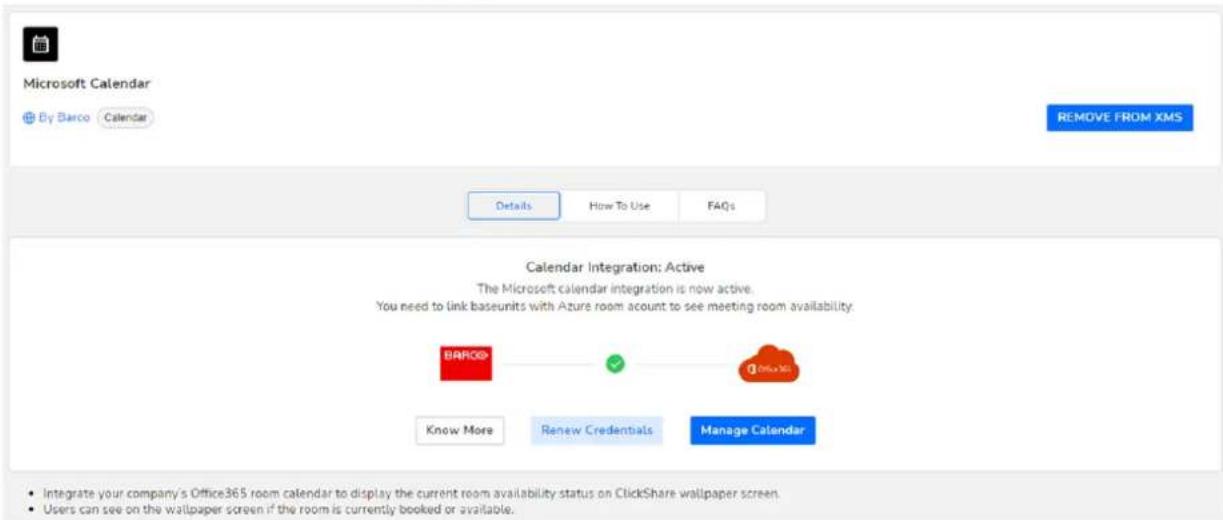
Task: Click the bullet about integrating Office365 room calendar
Action: point(411,494)
